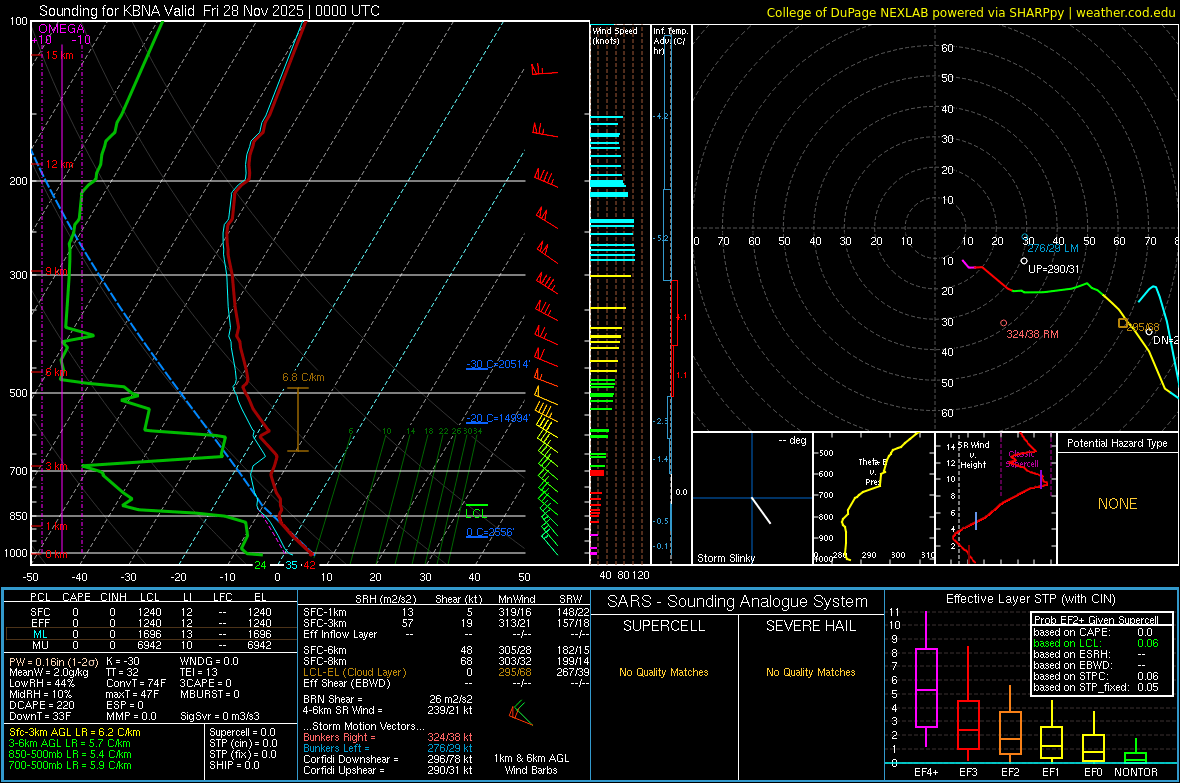
Task: Click the 'Inf. Temp. Adv.' panel header
Action: [671, 41]
